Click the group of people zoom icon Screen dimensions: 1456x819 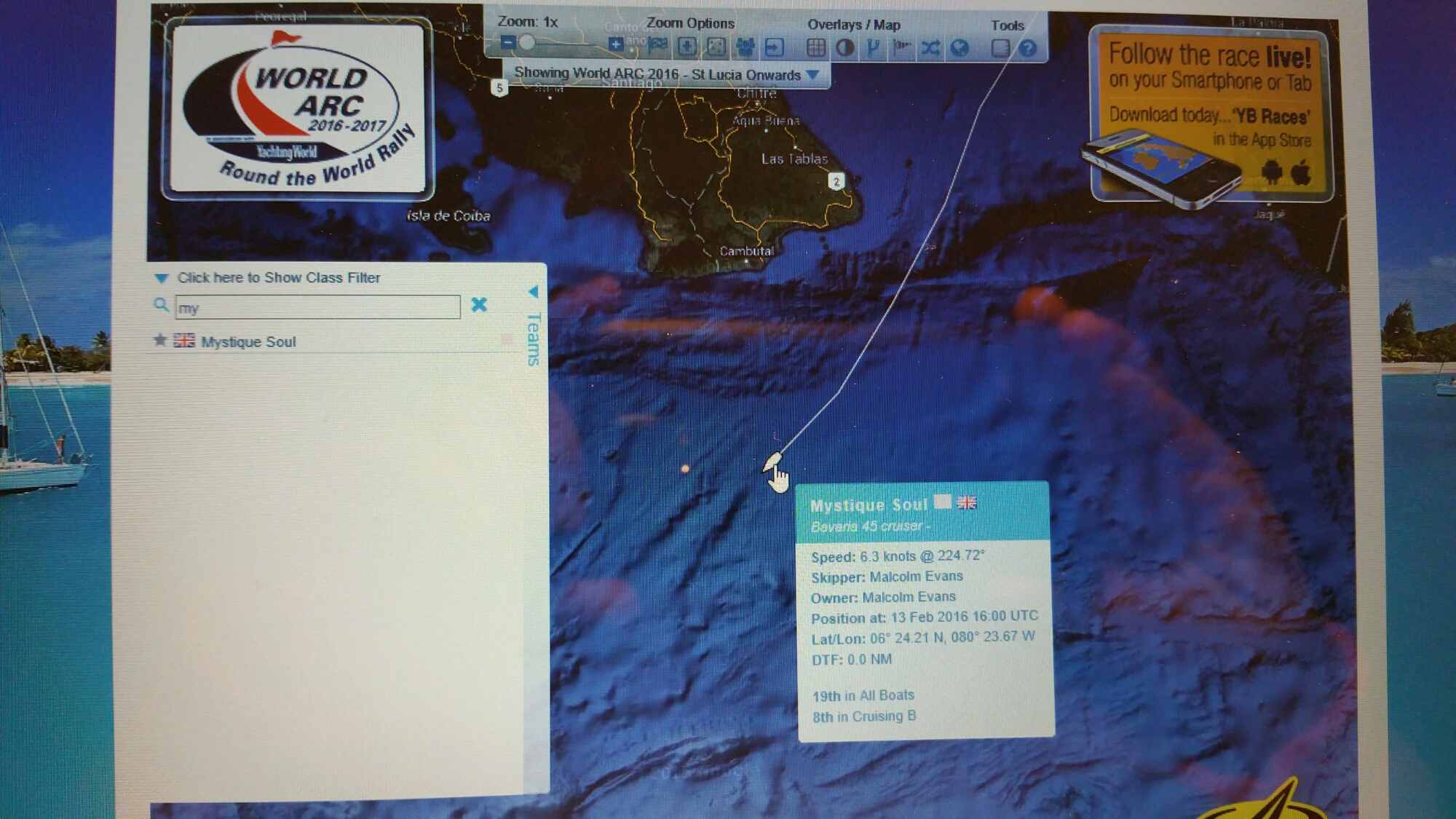[x=745, y=48]
